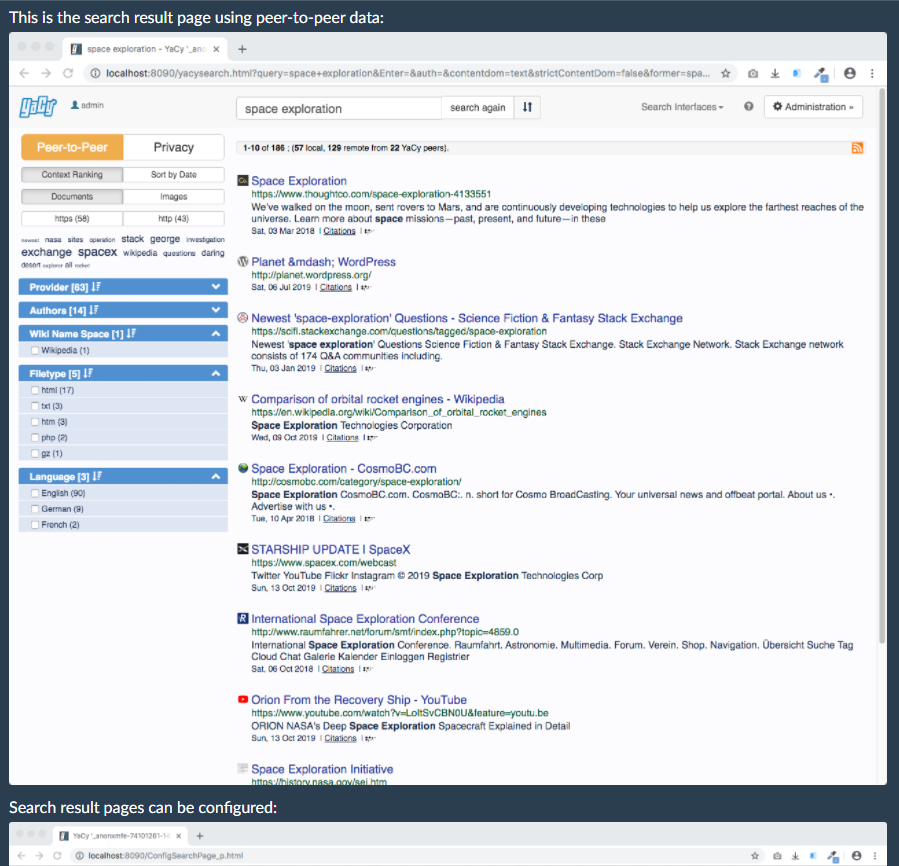Click the camera screenshot extension icon
899x866 pixels.
753,73
